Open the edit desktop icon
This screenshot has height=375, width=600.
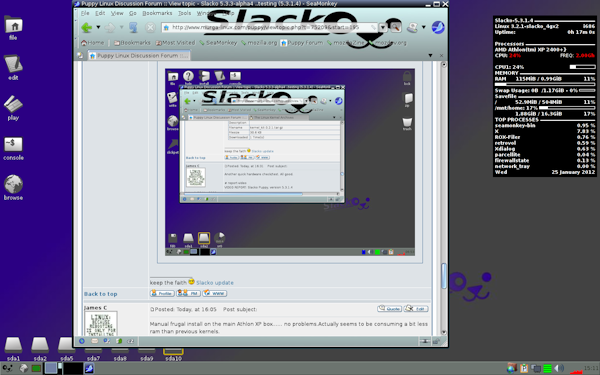pos(13,68)
